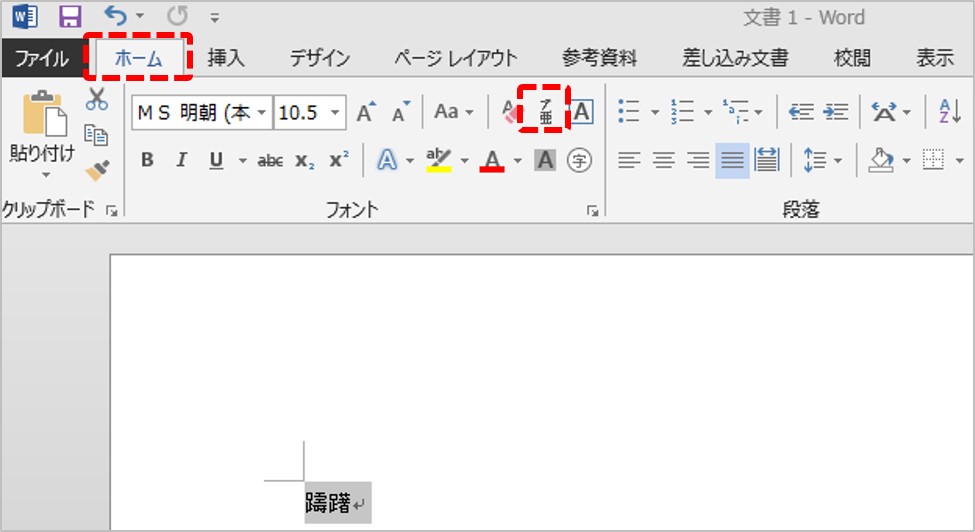This screenshot has height=532, width=975.
Task: Open Customize Quick Access Toolbar menu
Action: (215, 18)
